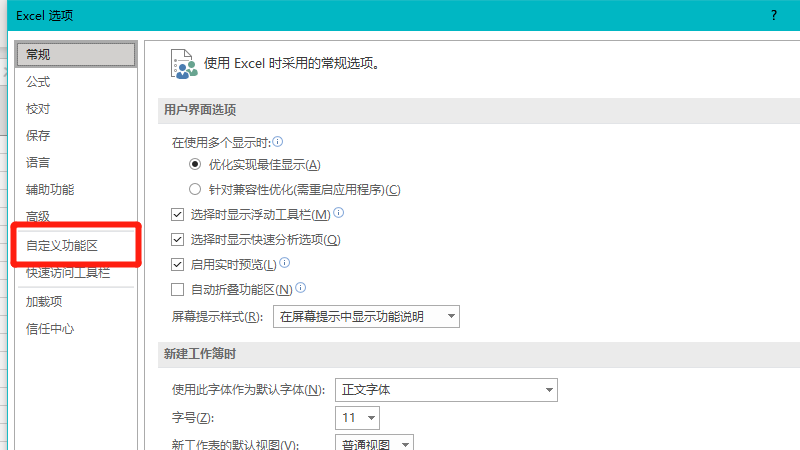Open the 普通视图 default view dropdown
800x450 pixels.
[x=374, y=443]
